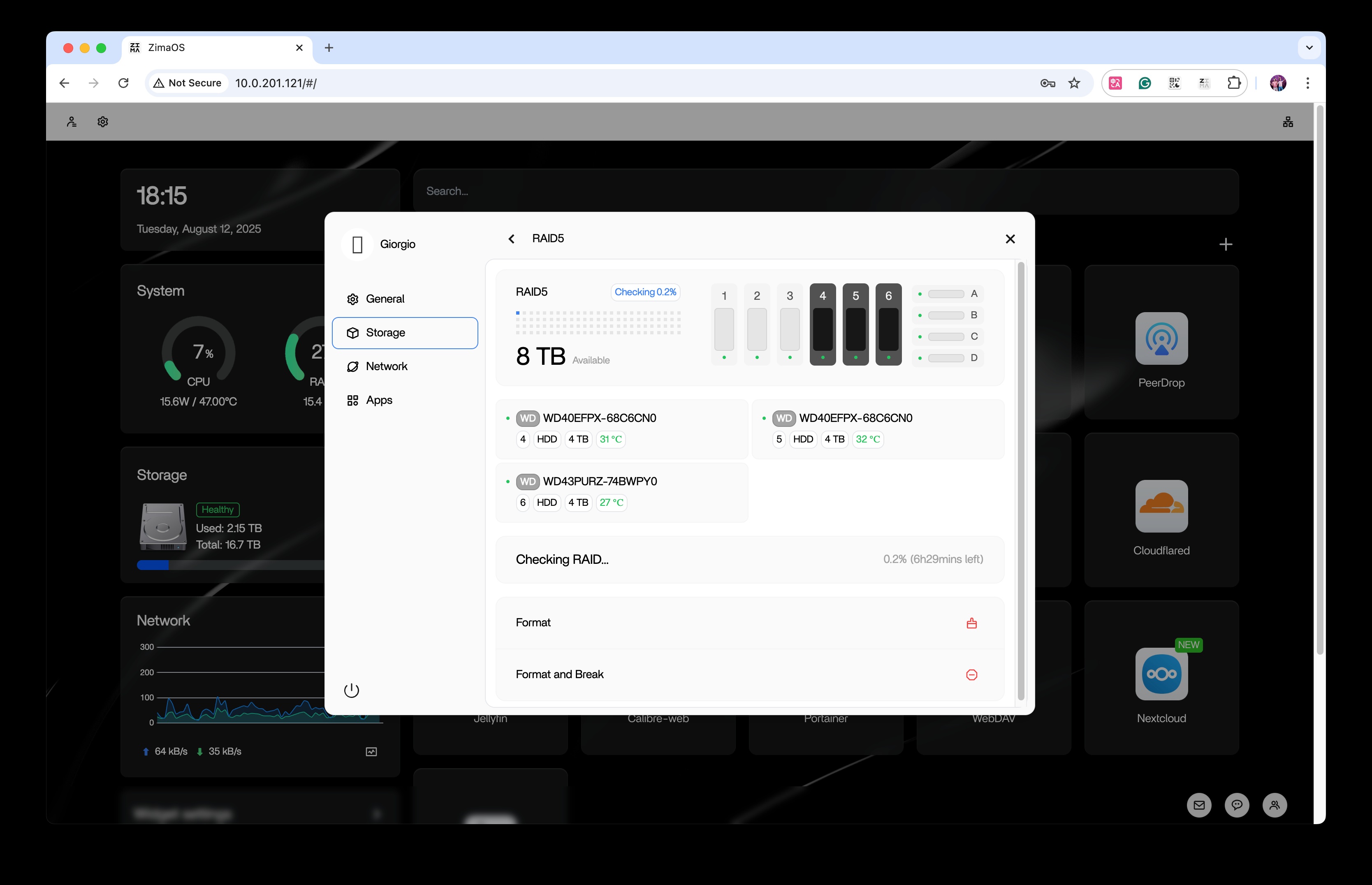Click the Format and Break label
This screenshot has height=885, width=1372.
(x=559, y=674)
